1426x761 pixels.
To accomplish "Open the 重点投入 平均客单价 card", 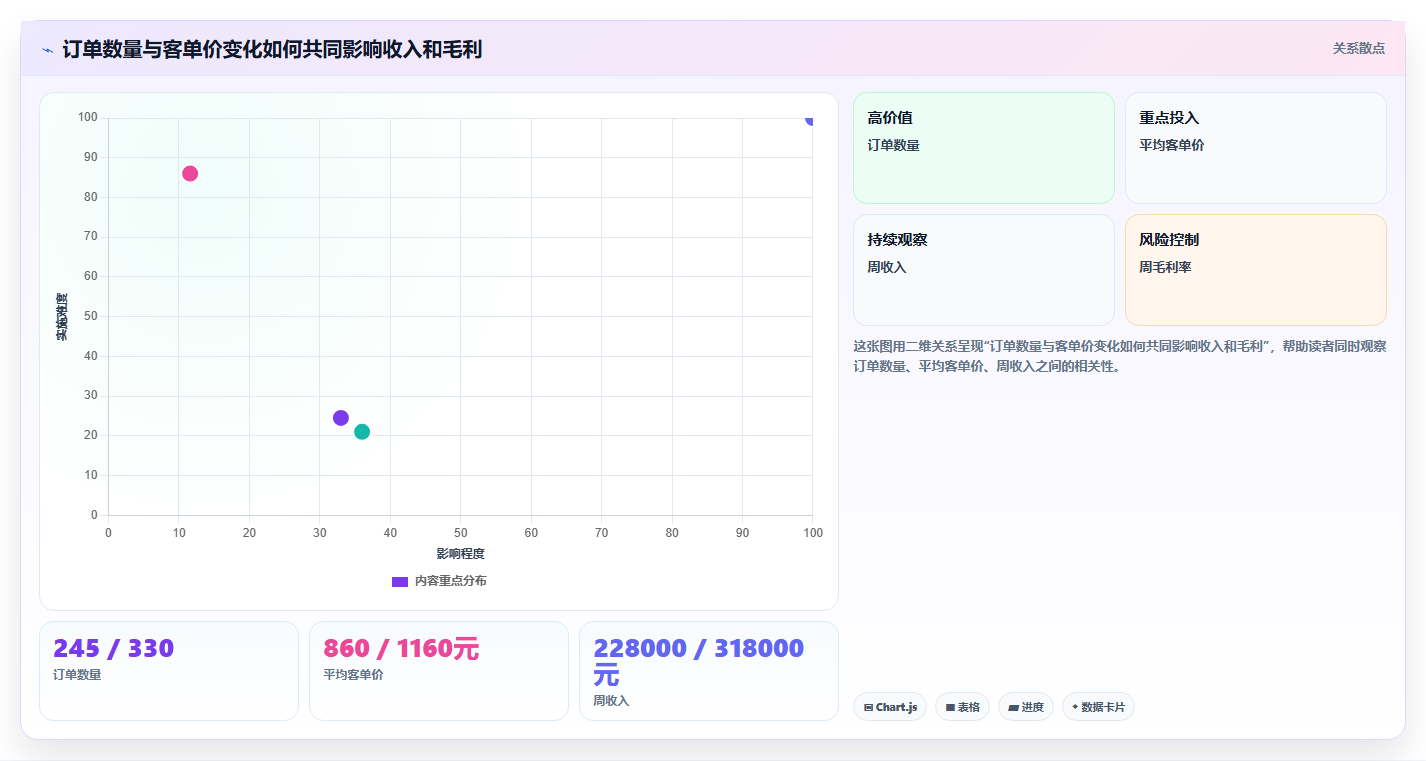I will [x=1255, y=148].
